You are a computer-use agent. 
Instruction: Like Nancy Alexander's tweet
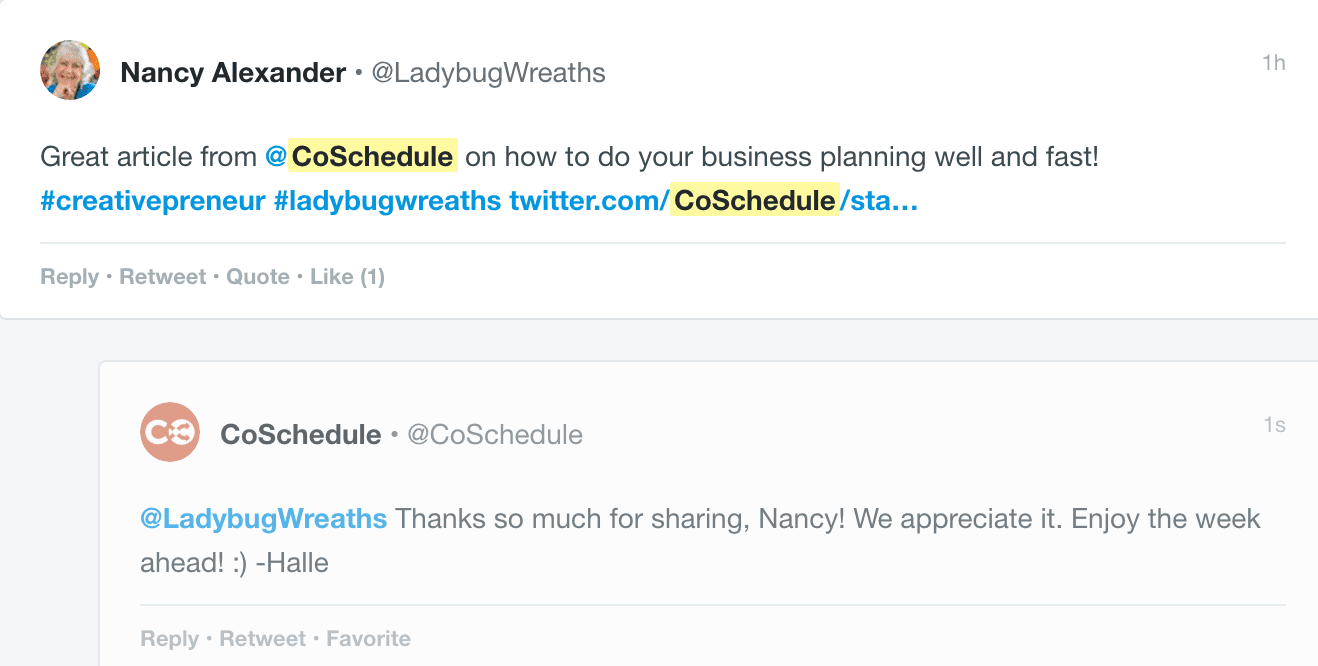coord(347,276)
